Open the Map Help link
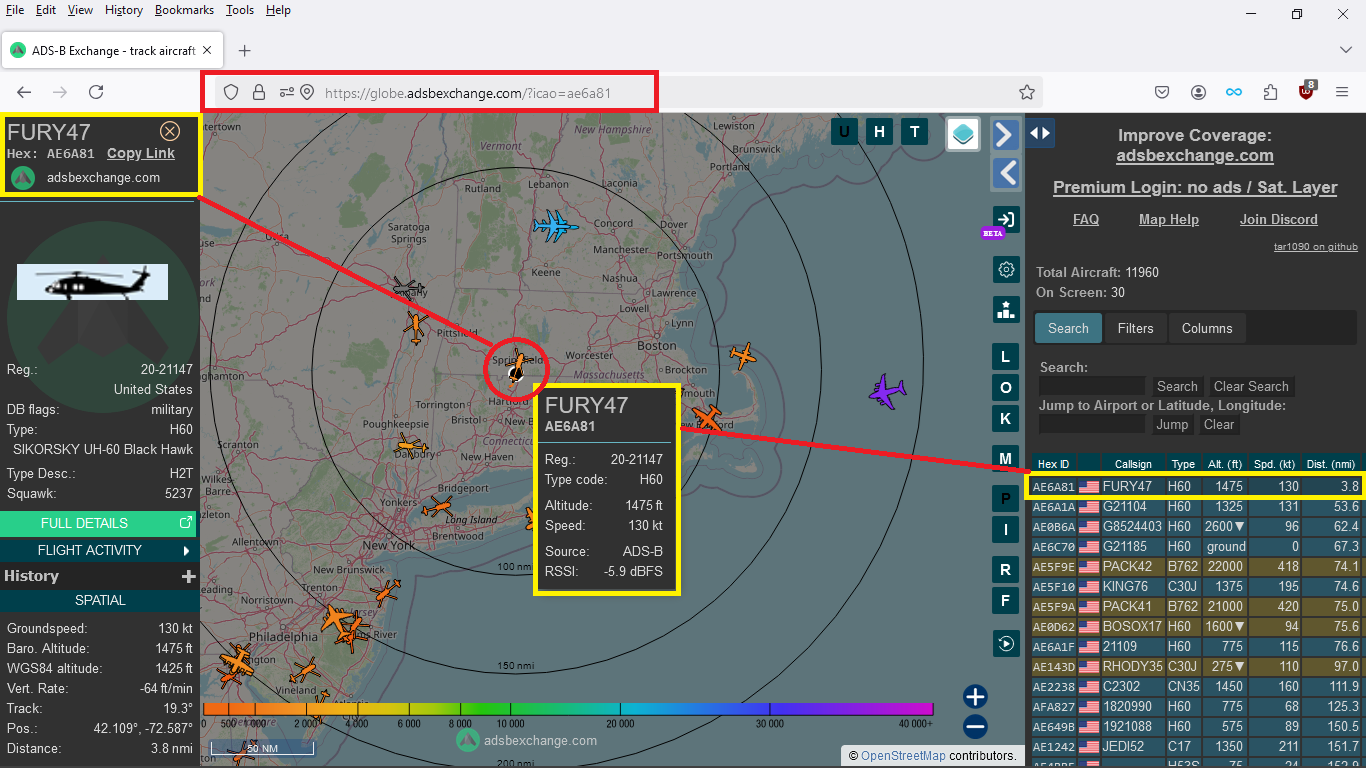The width and height of the screenshot is (1366, 768). point(1168,219)
